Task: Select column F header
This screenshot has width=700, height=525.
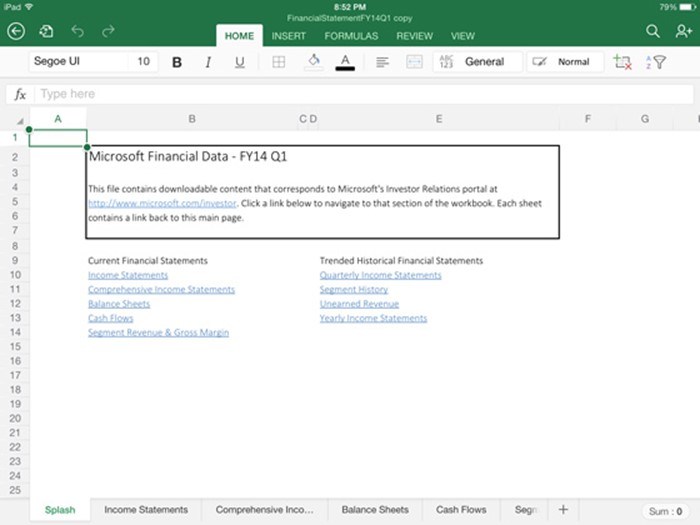Action: [x=588, y=119]
